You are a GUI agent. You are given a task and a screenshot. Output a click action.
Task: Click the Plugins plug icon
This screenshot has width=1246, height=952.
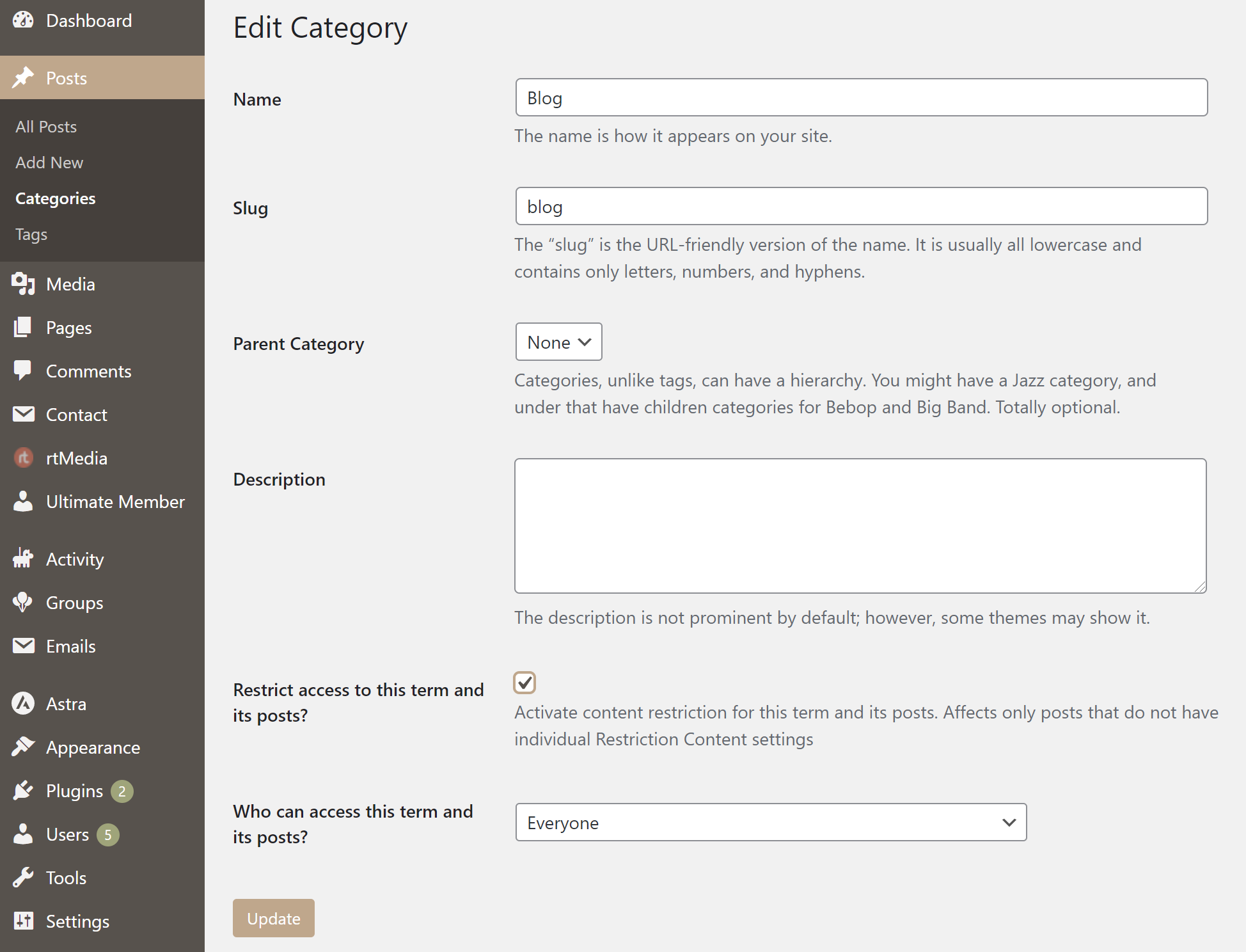click(23, 791)
